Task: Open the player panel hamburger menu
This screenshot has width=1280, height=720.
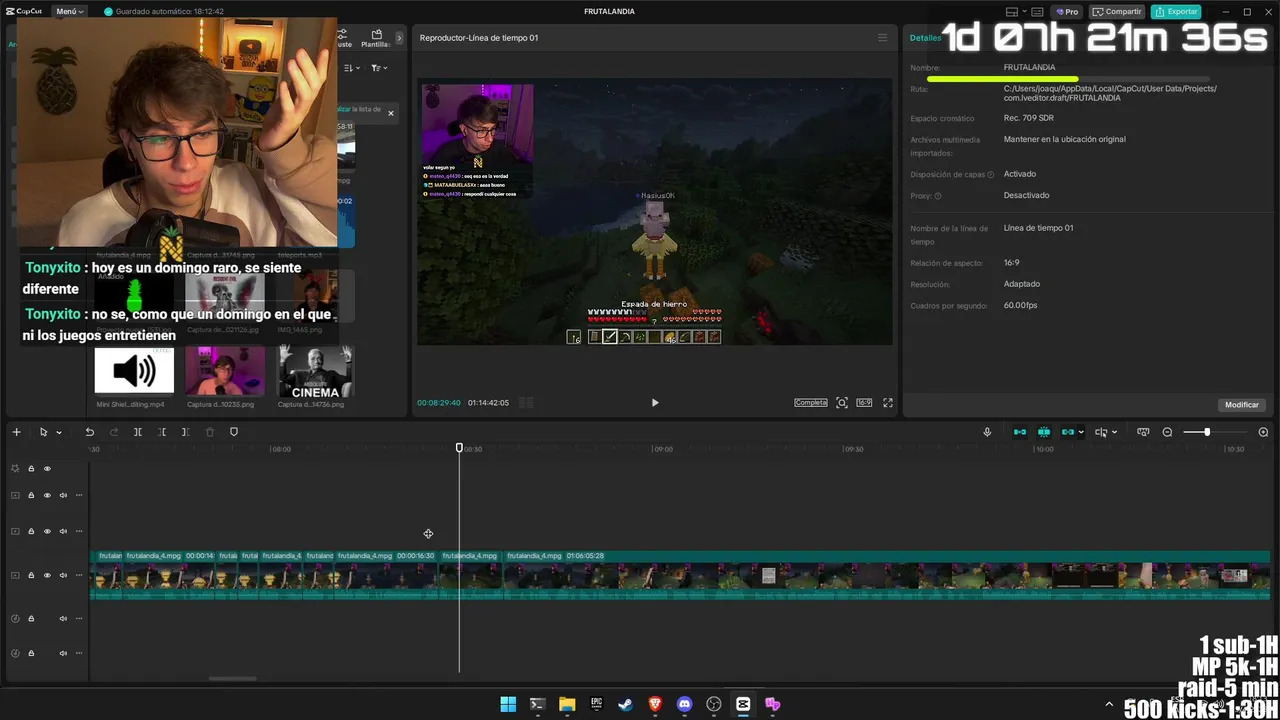Action: pyautogui.click(x=882, y=38)
